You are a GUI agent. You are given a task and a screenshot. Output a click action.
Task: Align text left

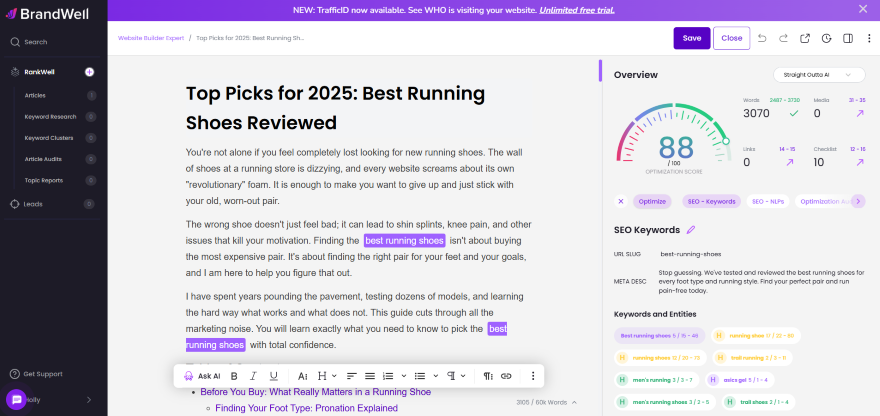coord(351,376)
